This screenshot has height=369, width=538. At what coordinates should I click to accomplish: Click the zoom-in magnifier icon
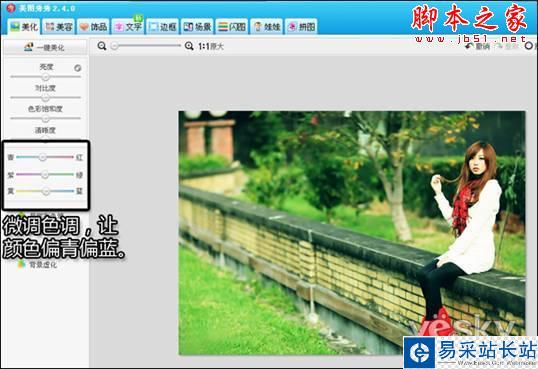point(189,46)
